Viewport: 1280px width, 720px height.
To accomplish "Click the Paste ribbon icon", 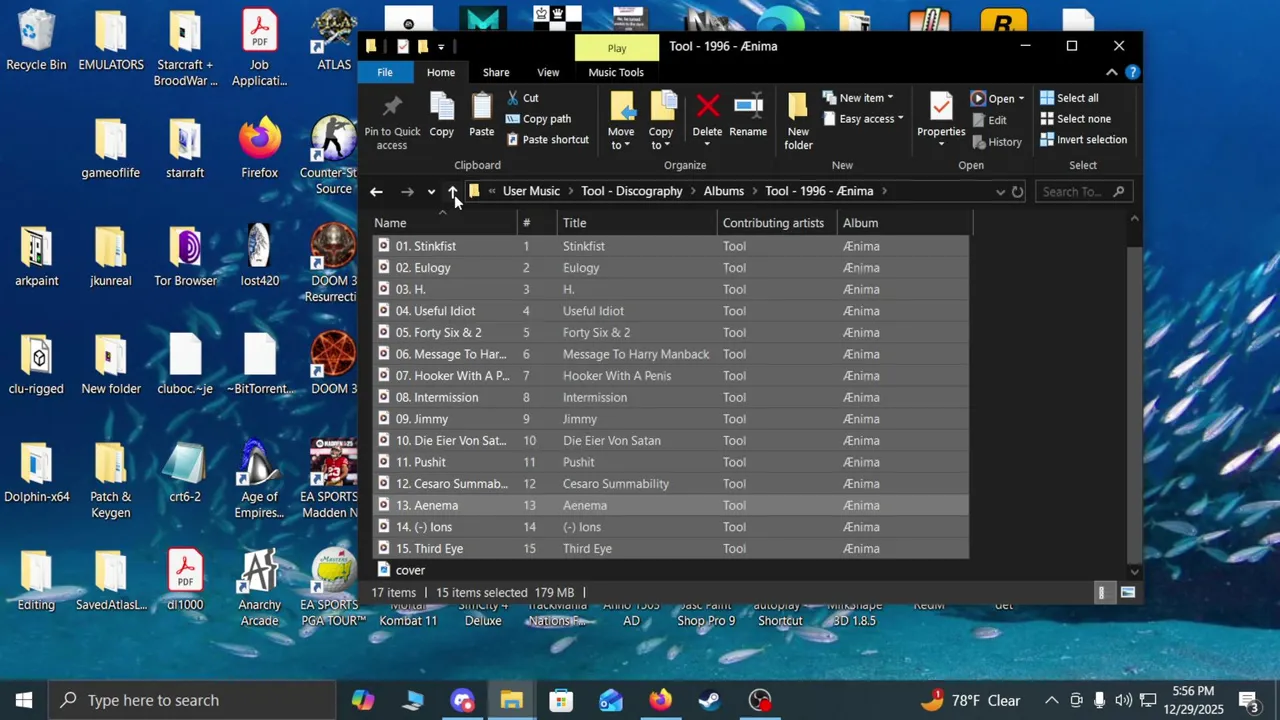I will click(x=481, y=107).
